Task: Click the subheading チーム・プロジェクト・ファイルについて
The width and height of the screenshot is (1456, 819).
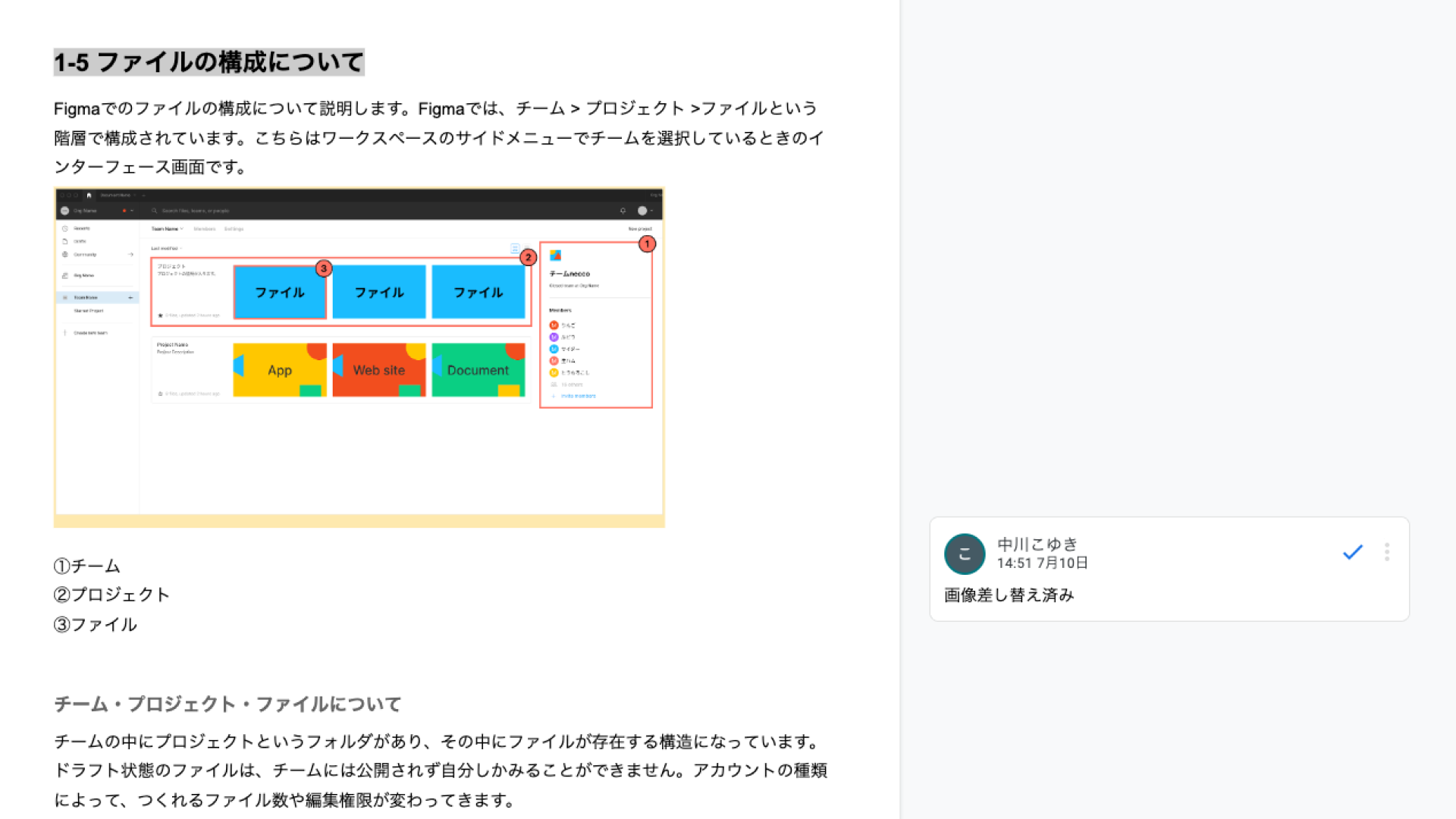Action: point(227,704)
